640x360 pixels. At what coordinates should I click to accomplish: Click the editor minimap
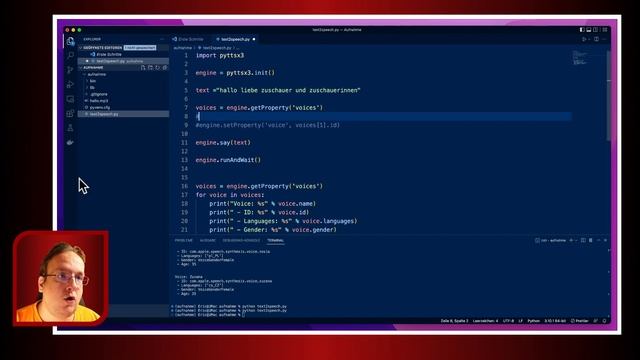[580, 58]
